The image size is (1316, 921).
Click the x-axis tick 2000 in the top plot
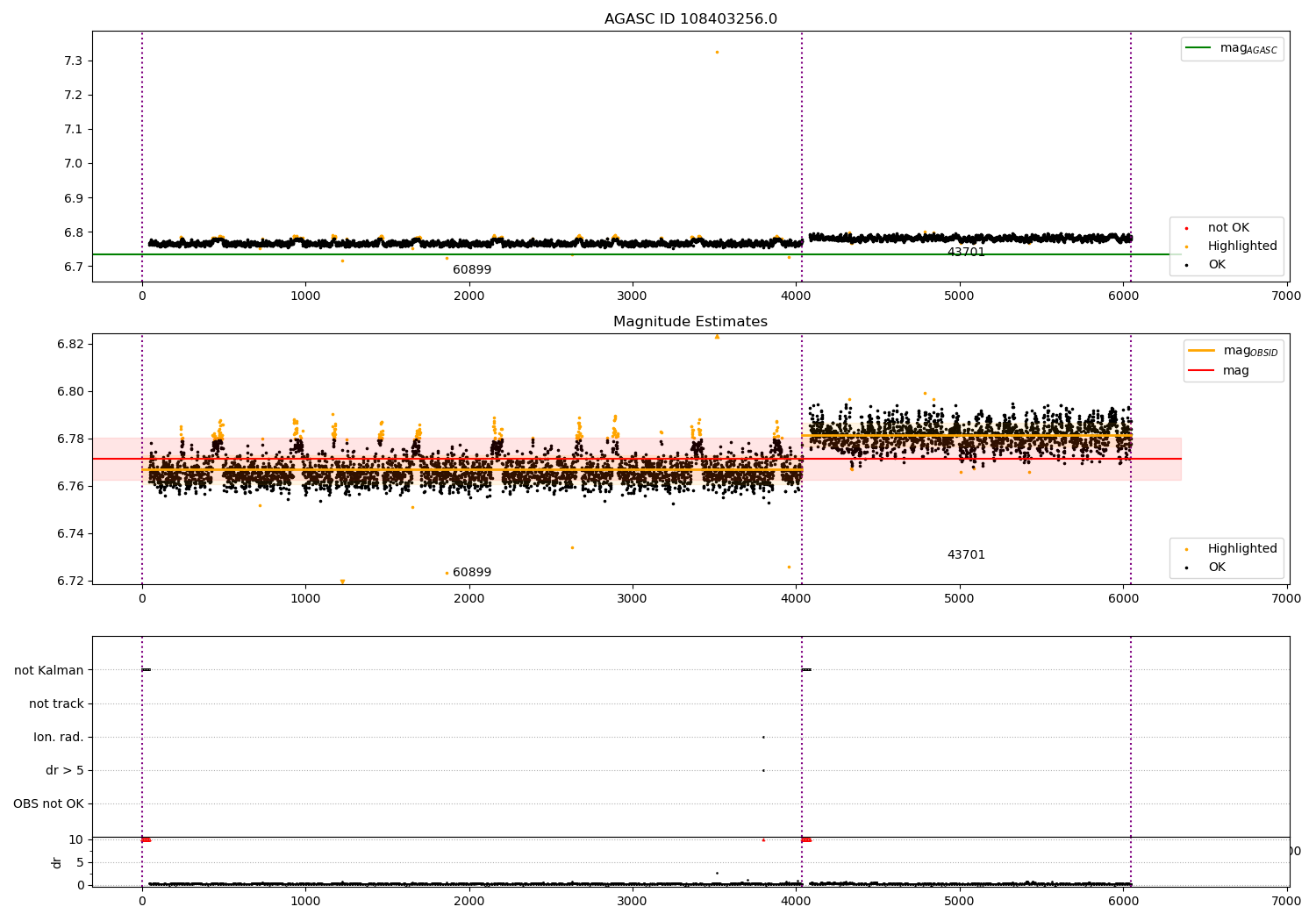click(x=469, y=296)
